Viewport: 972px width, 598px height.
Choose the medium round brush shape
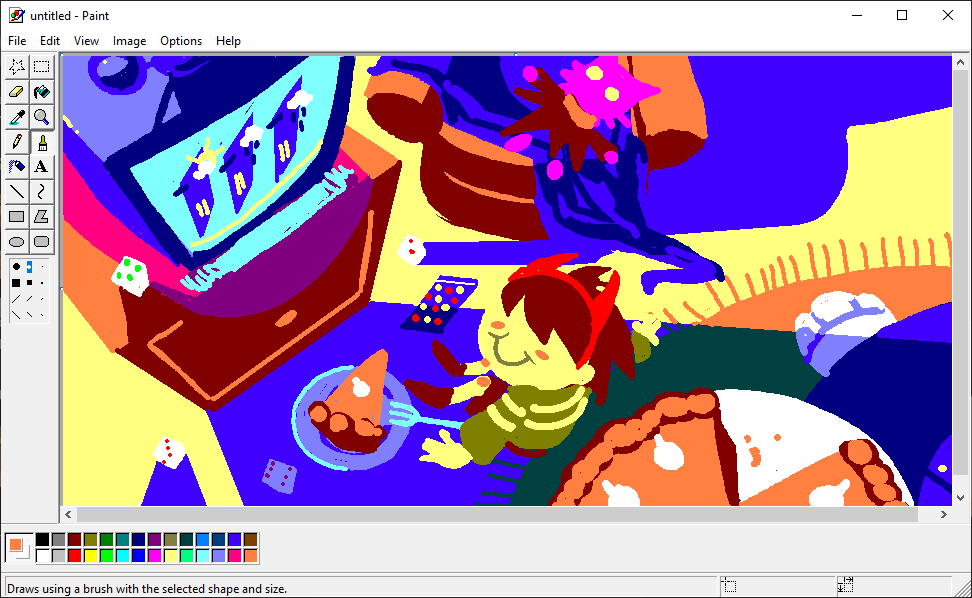29,267
